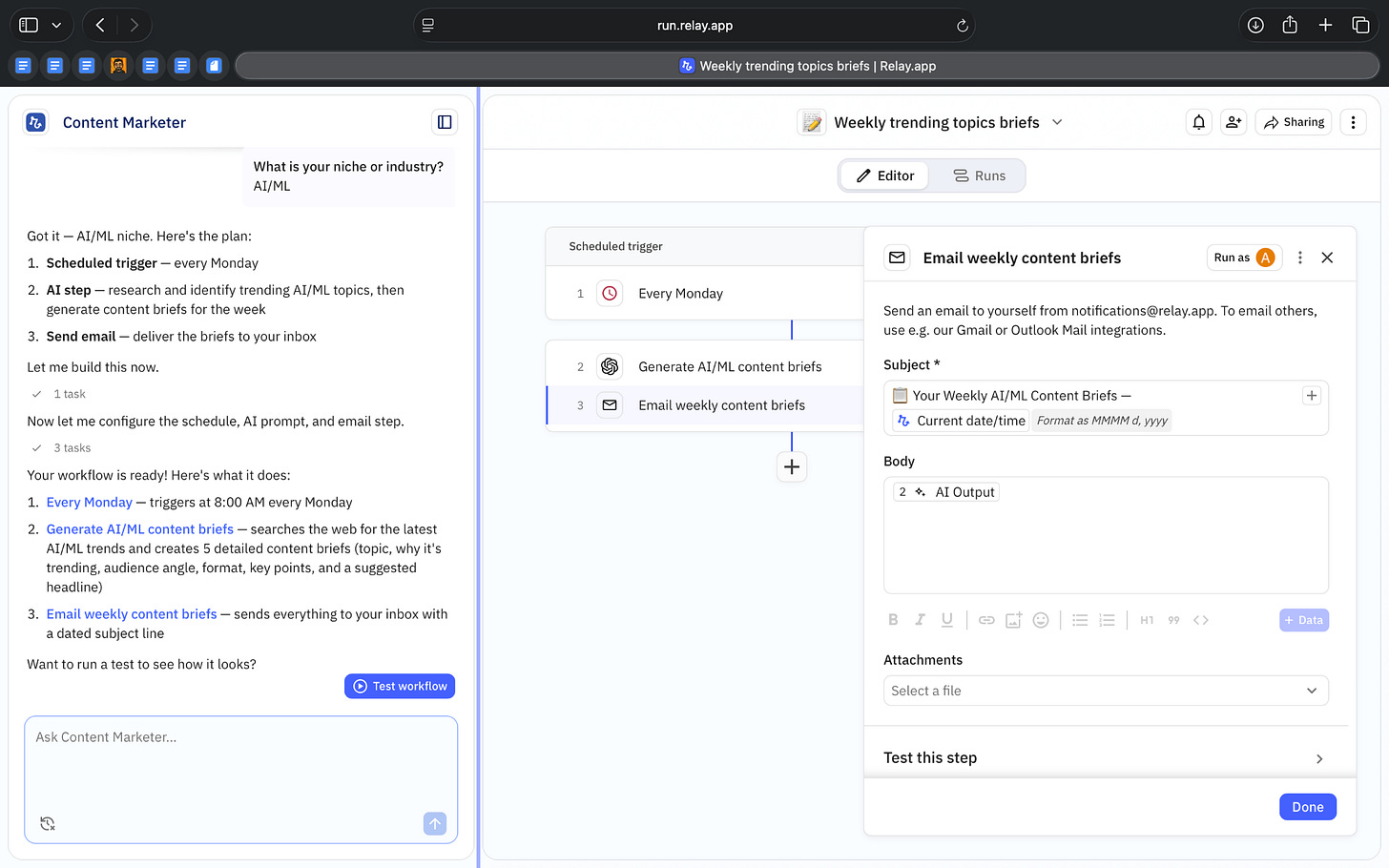This screenshot has width=1389, height=868.
Task: Expand the 'Test this step' section
Action: (1106, 758)
